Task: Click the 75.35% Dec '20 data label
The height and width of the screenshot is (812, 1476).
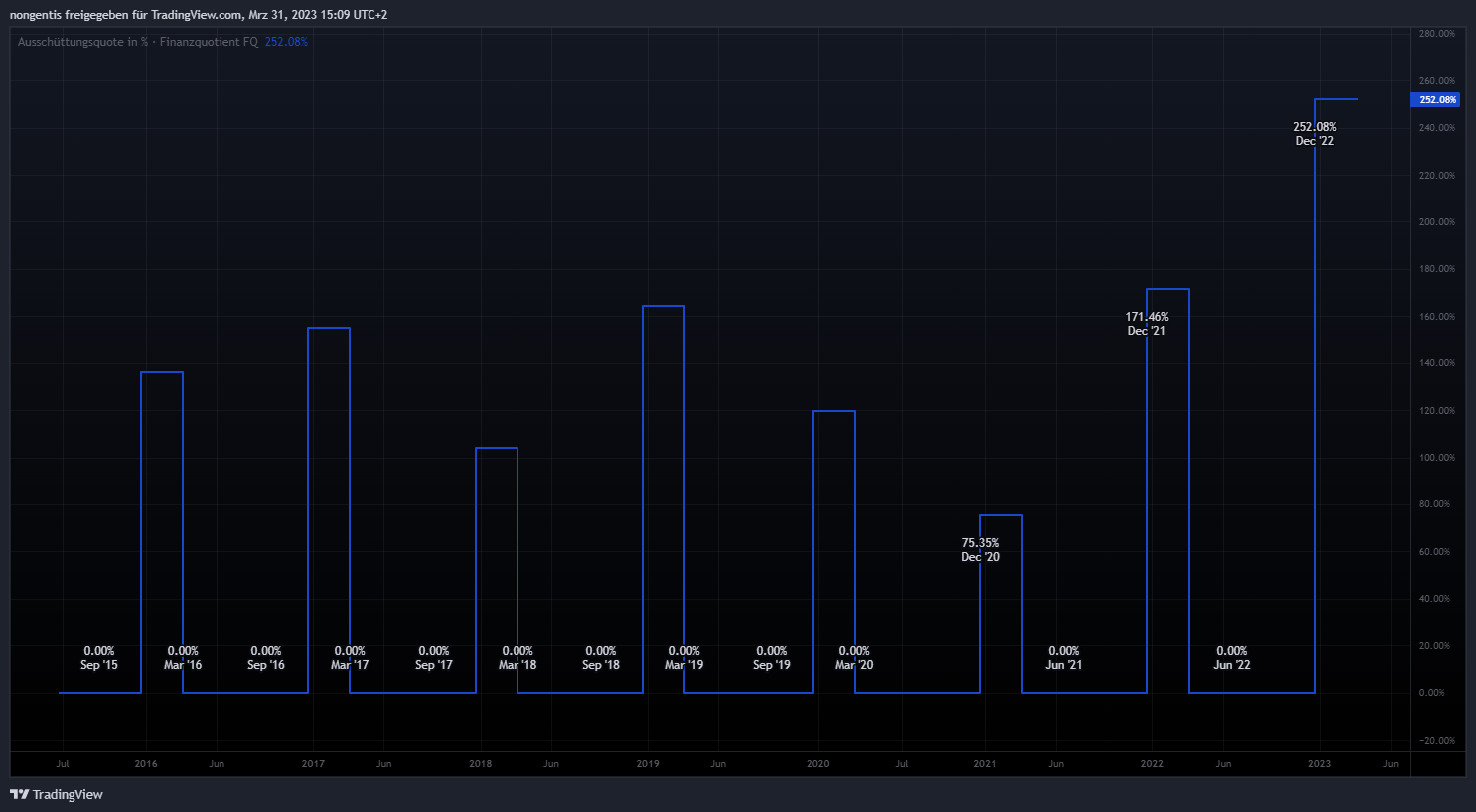Action: point(980,550)
